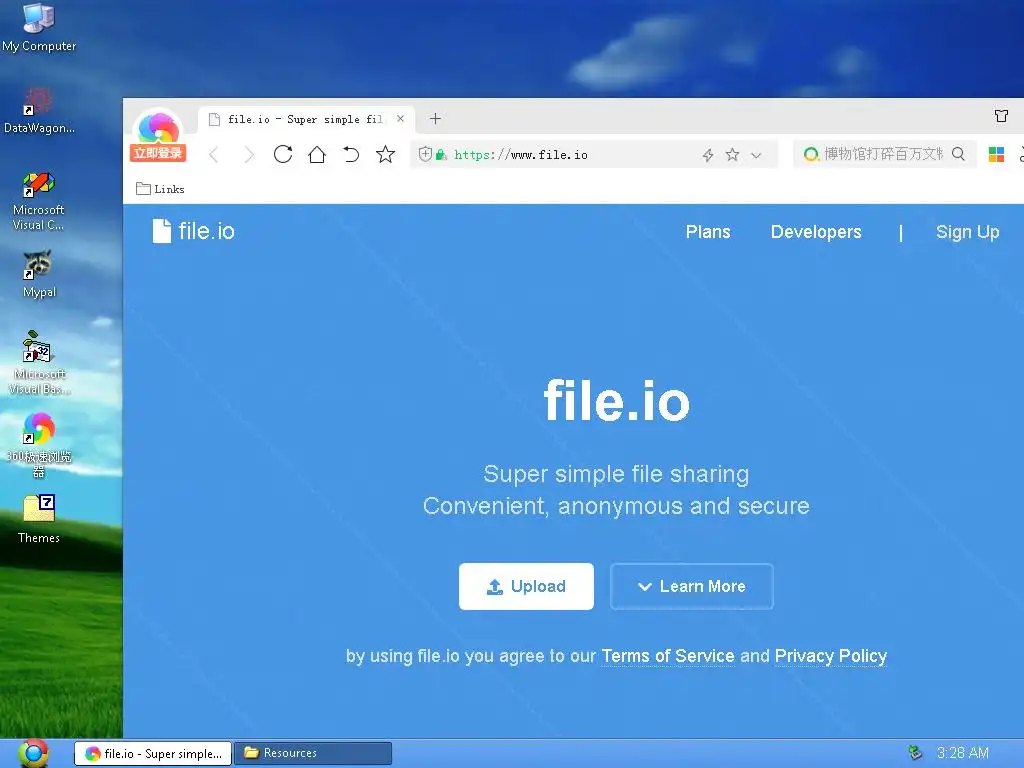Switch to file.io taskbar button
The width and height of the screenshot is (1024, 768).
tap(153, 754)
